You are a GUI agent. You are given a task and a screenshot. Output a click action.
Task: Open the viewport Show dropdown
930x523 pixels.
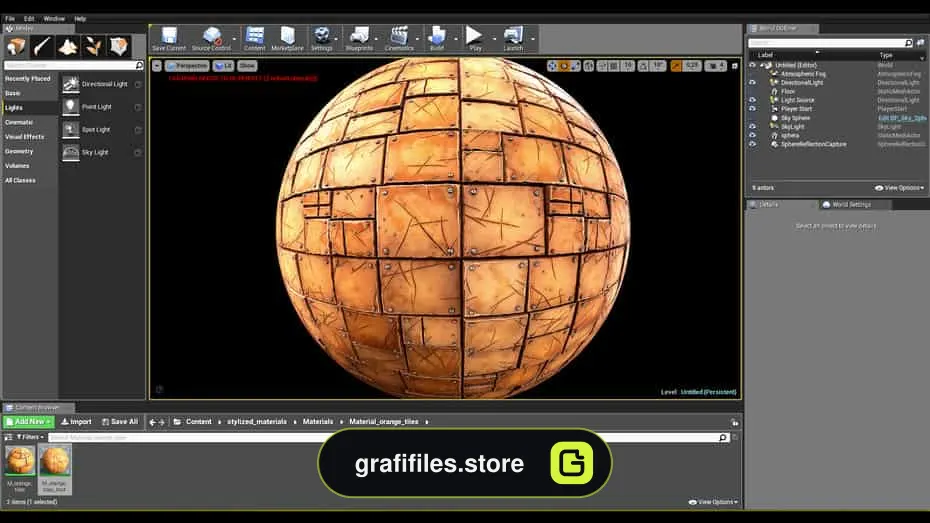pos(247,66)
